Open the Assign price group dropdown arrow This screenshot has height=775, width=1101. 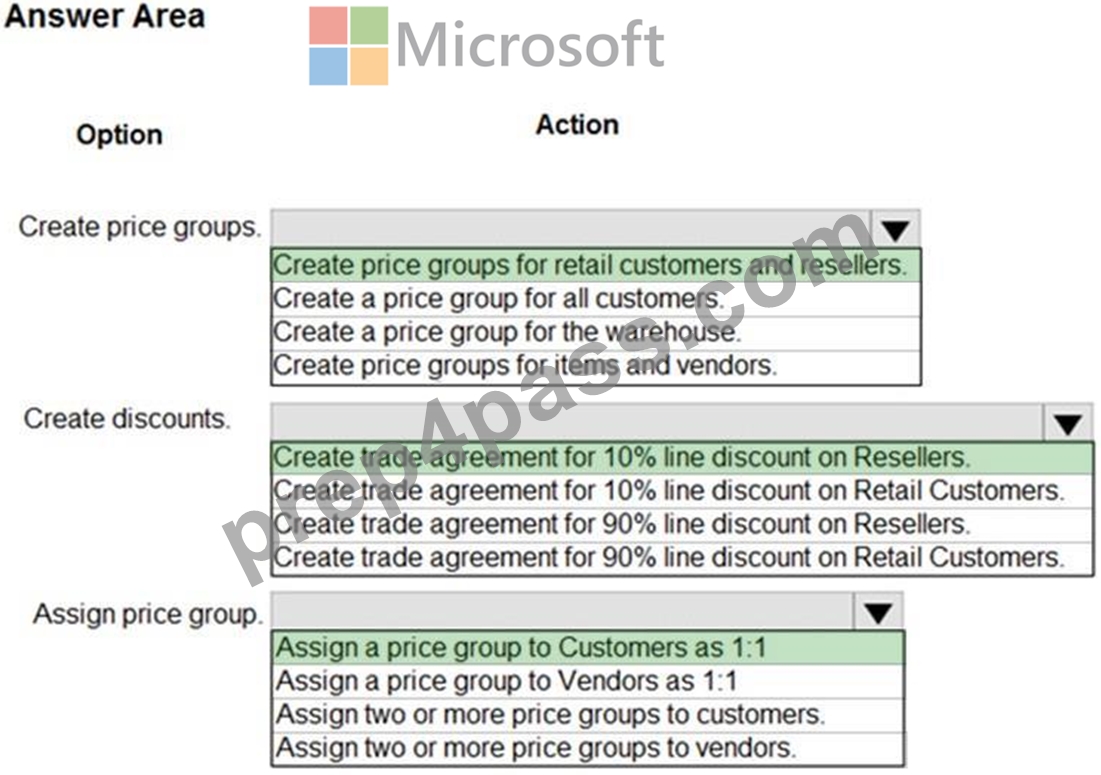(878, 612)
